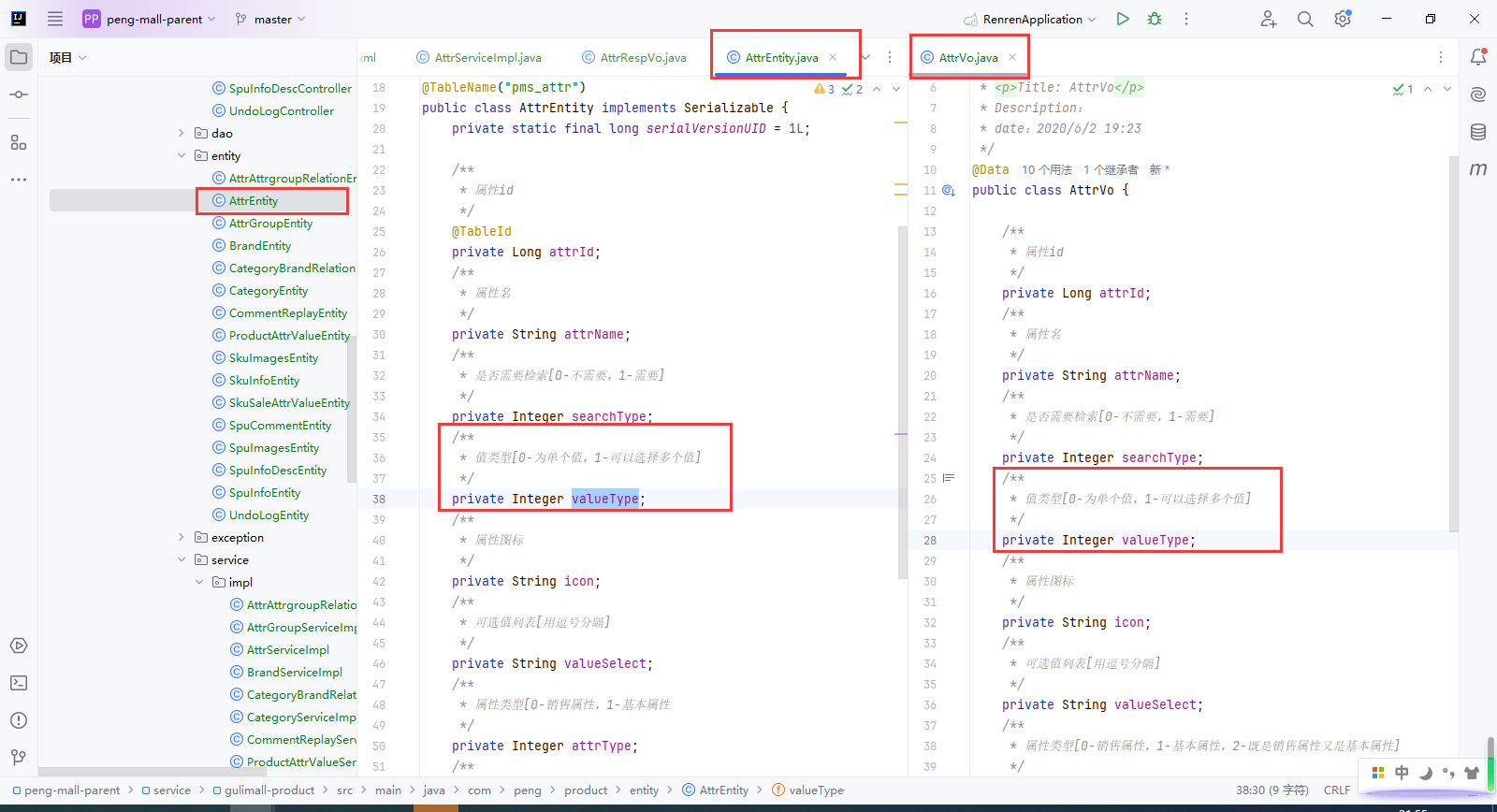Open the master branch dropdown

pyautogui.click(x=270, y=19)
